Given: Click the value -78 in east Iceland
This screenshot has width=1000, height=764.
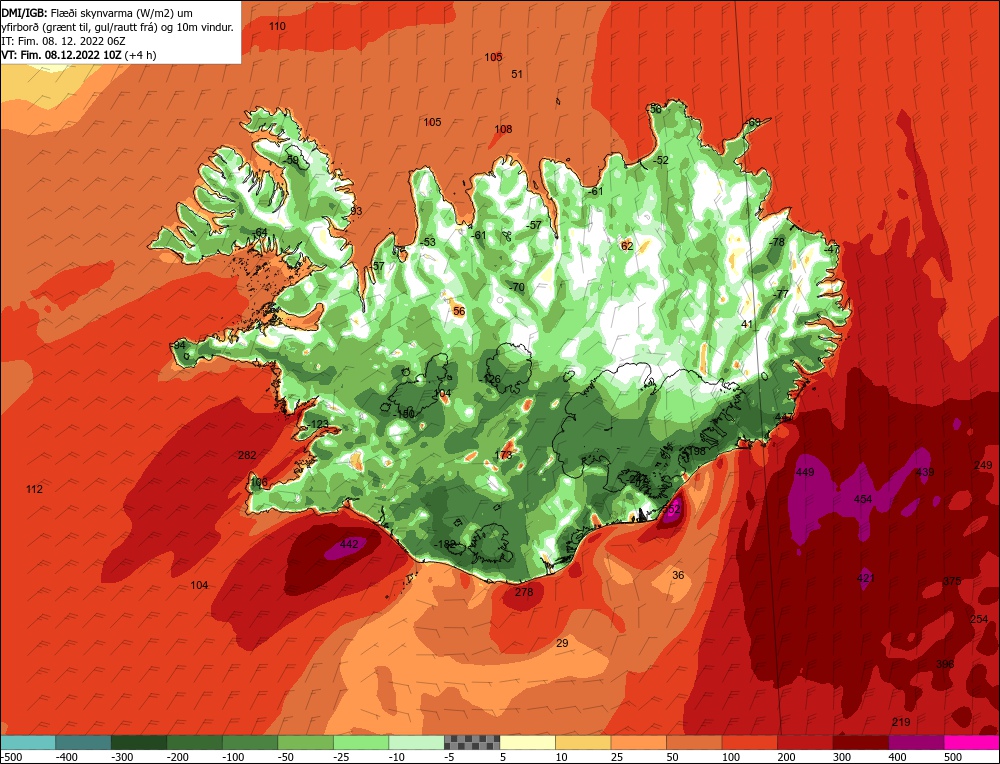Looking at the screenshot, I should click(777, 242).
